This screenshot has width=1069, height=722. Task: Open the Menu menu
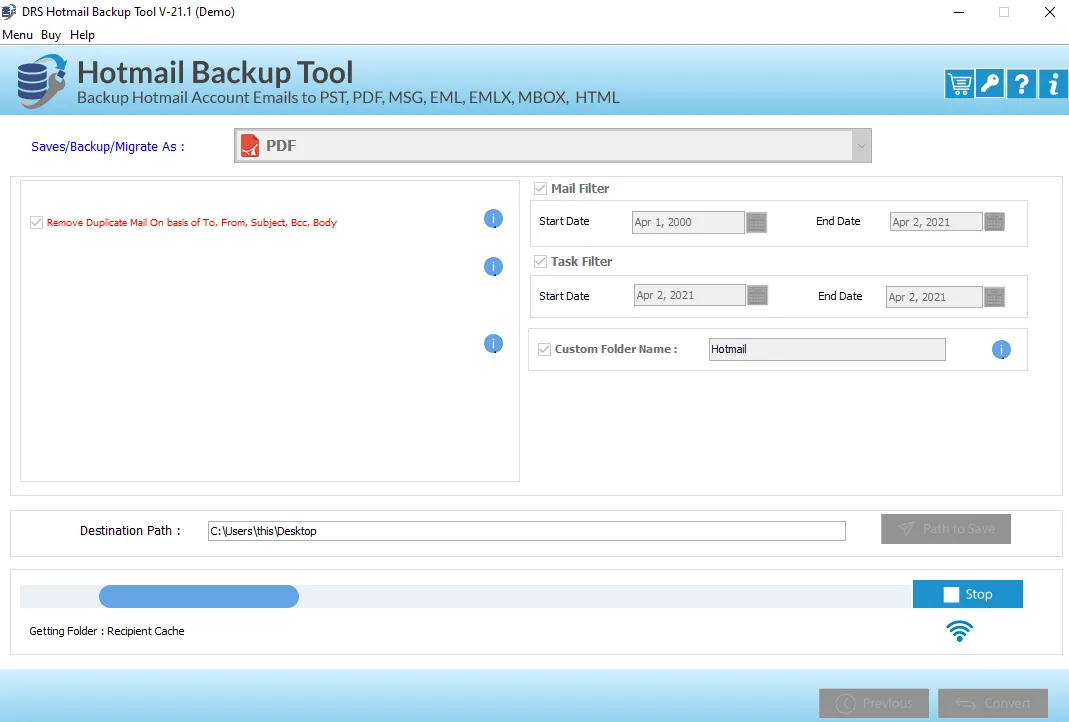(x=18, y=35)
